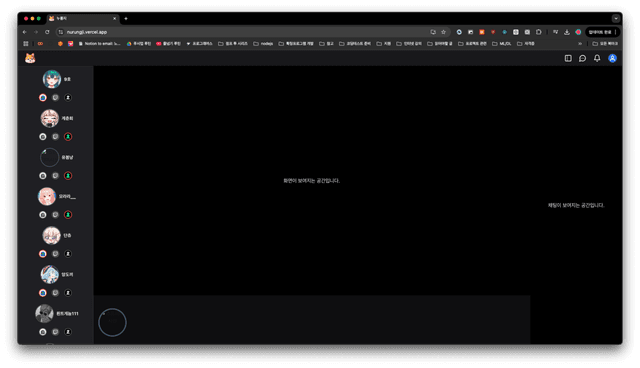Image resolution: width=640 pixels, height=368 pixels.
Task: Click the Notion to email bookmark
Action: click(x=99, y=44)
